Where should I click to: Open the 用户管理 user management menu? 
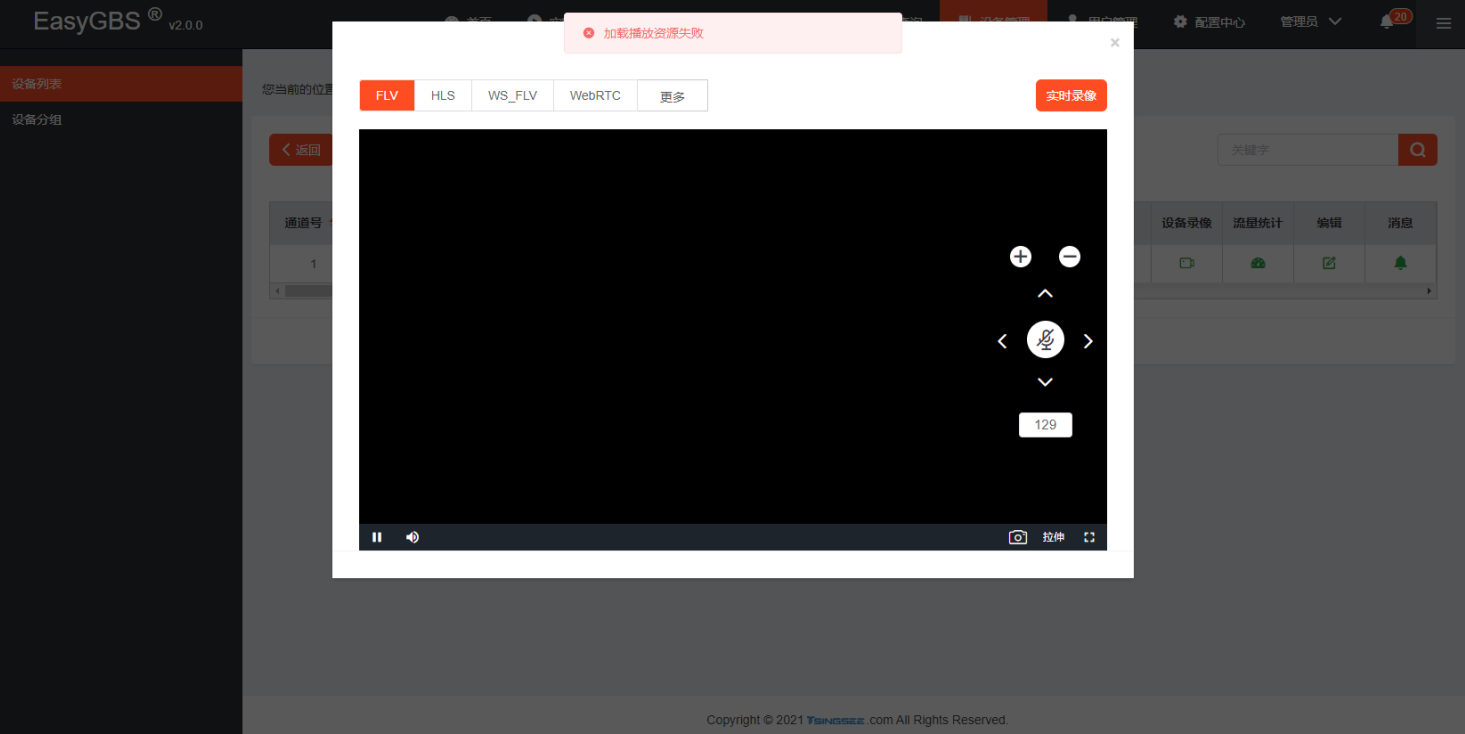(1104, 22)
